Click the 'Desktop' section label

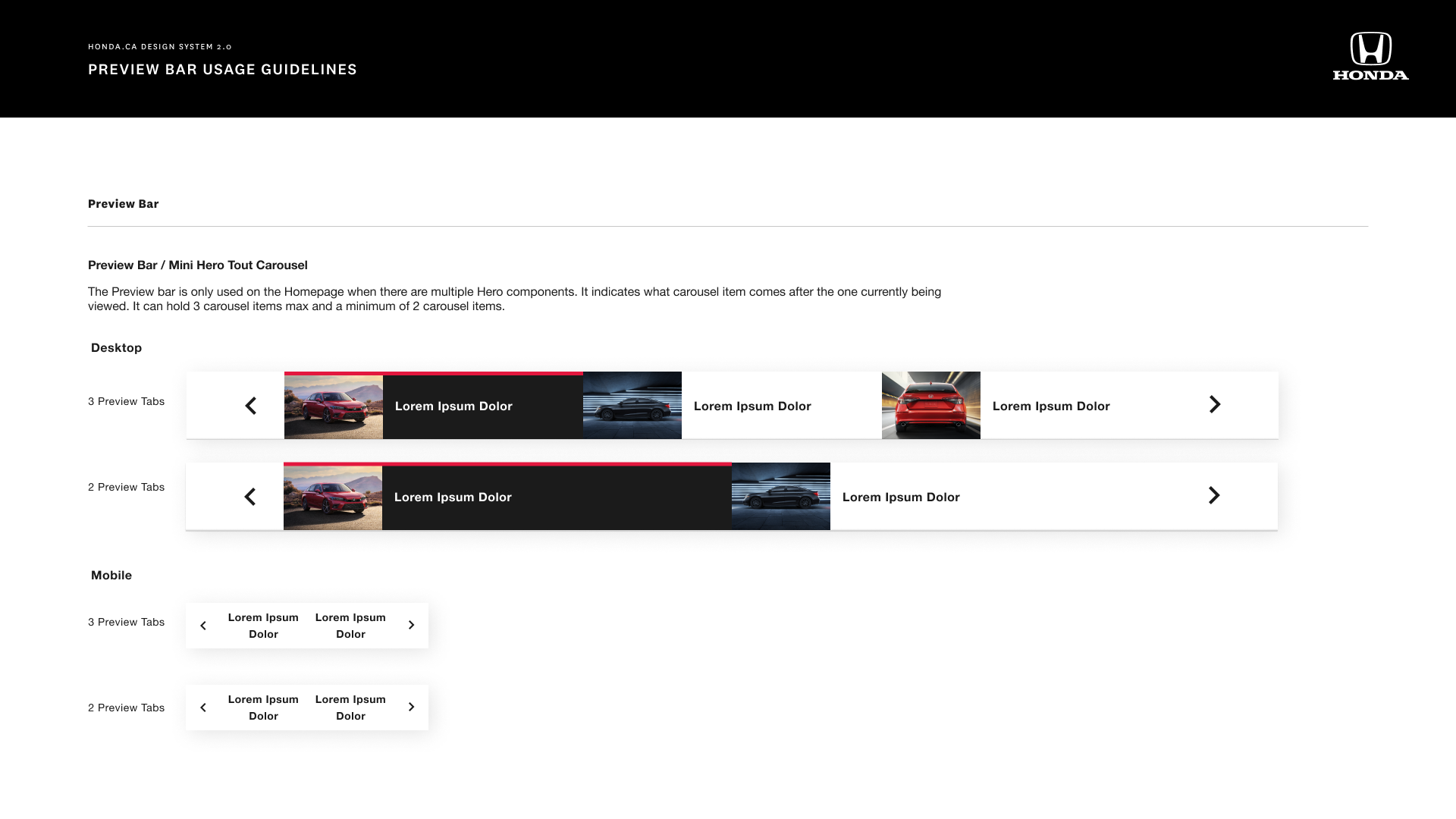click(116, 348)
